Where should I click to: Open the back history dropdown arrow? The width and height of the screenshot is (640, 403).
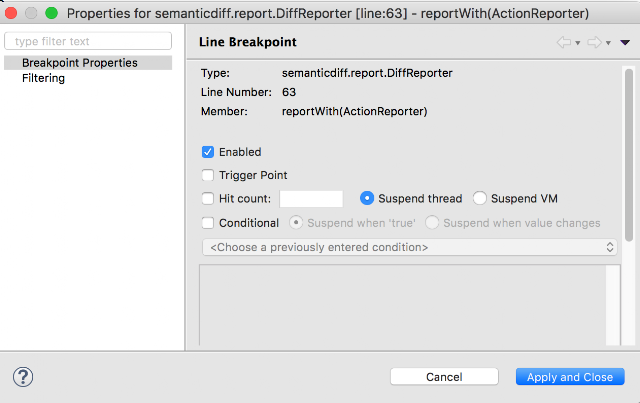pyautogui.click(x=578, y=43)
